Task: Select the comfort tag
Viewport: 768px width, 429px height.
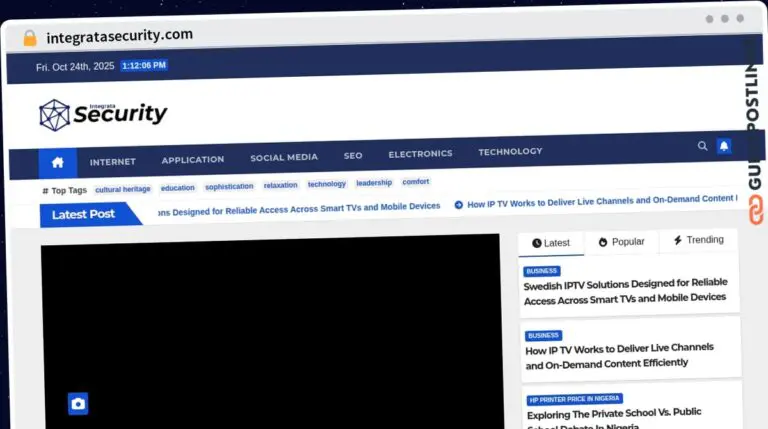Action: coord(416,182)
